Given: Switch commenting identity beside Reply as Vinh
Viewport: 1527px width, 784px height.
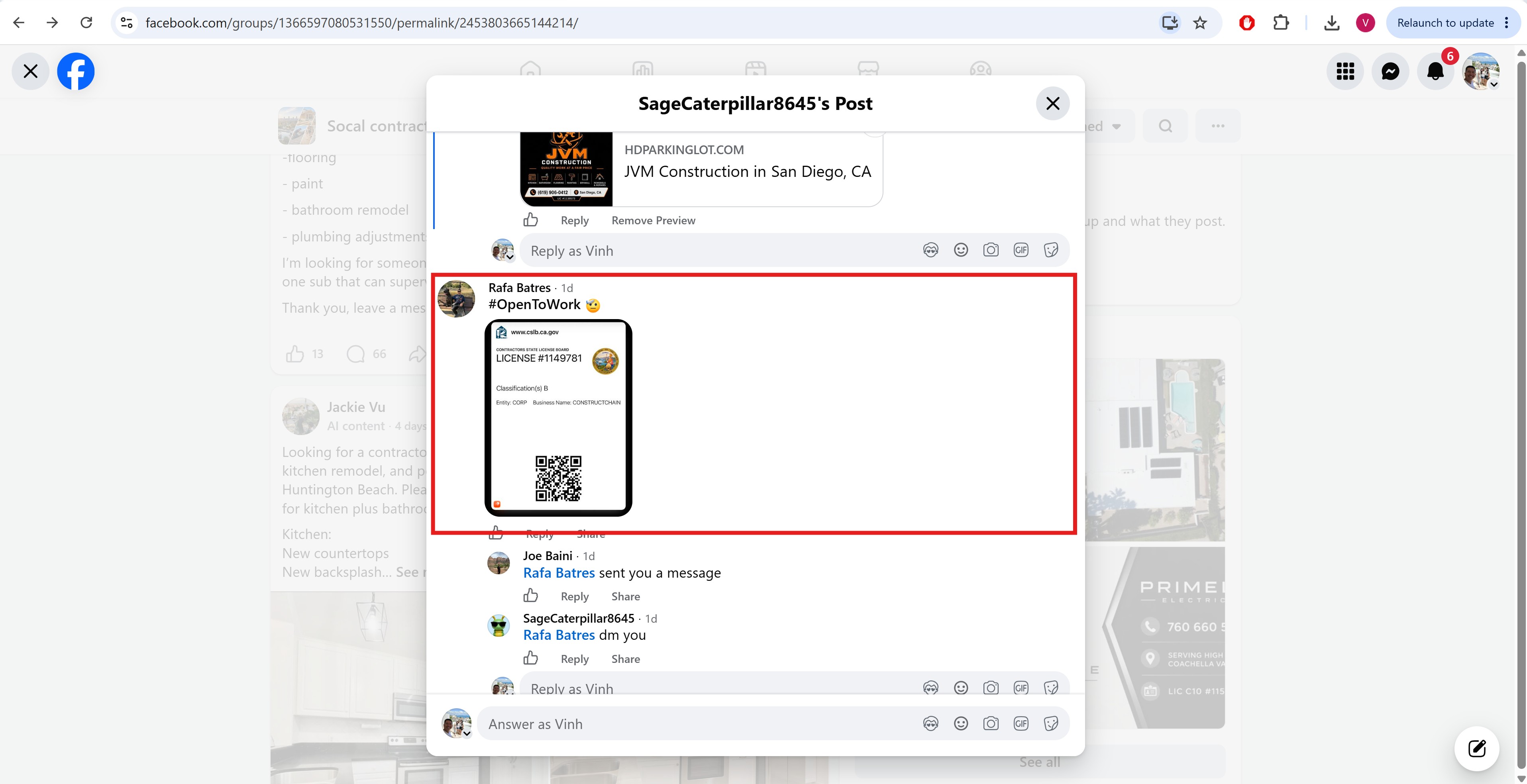Looking at the screenshot, I should pos(502,249).
